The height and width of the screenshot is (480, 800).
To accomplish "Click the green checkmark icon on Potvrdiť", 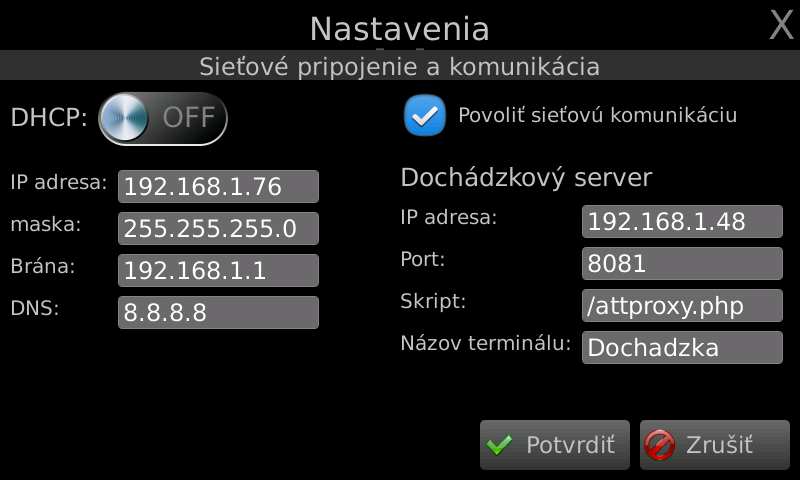I will pos(499,445).
